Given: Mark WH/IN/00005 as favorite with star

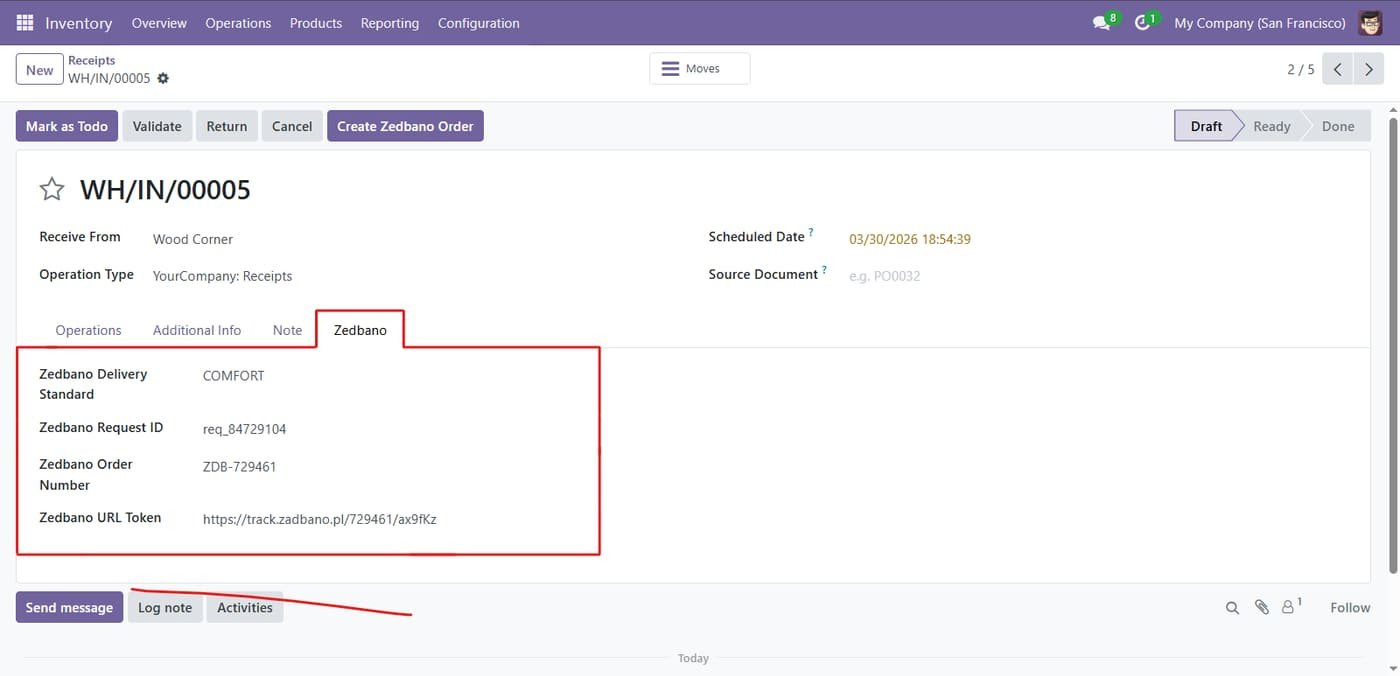Looking at the screenshot, I should (51, 189).
